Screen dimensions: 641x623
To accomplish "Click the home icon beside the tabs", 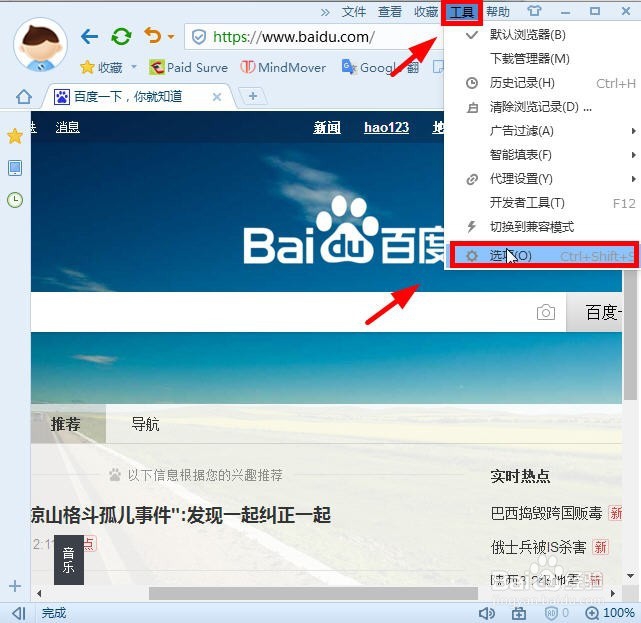I will click(24, 97).
